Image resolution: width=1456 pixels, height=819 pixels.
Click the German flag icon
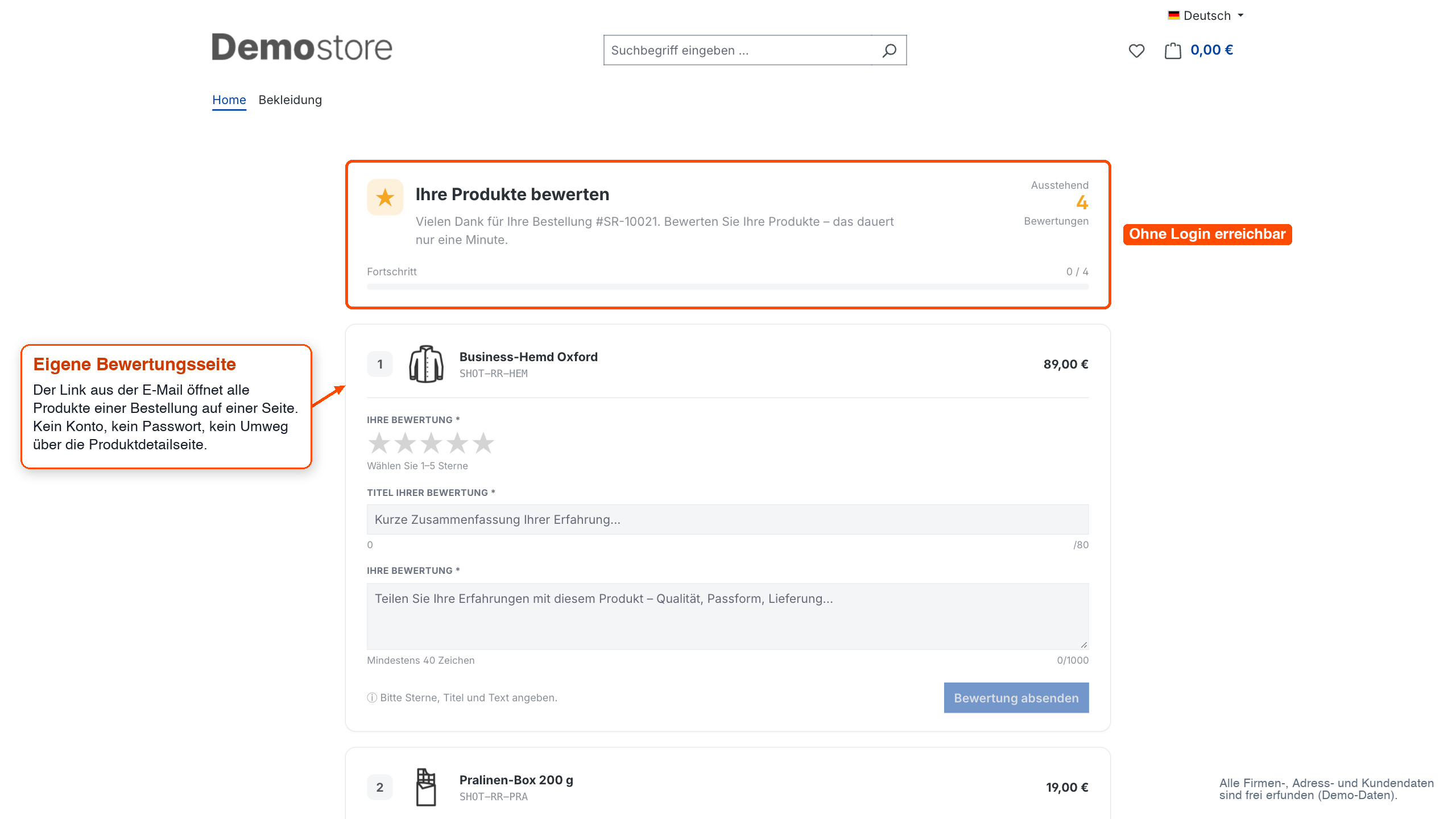[1173, 15]
